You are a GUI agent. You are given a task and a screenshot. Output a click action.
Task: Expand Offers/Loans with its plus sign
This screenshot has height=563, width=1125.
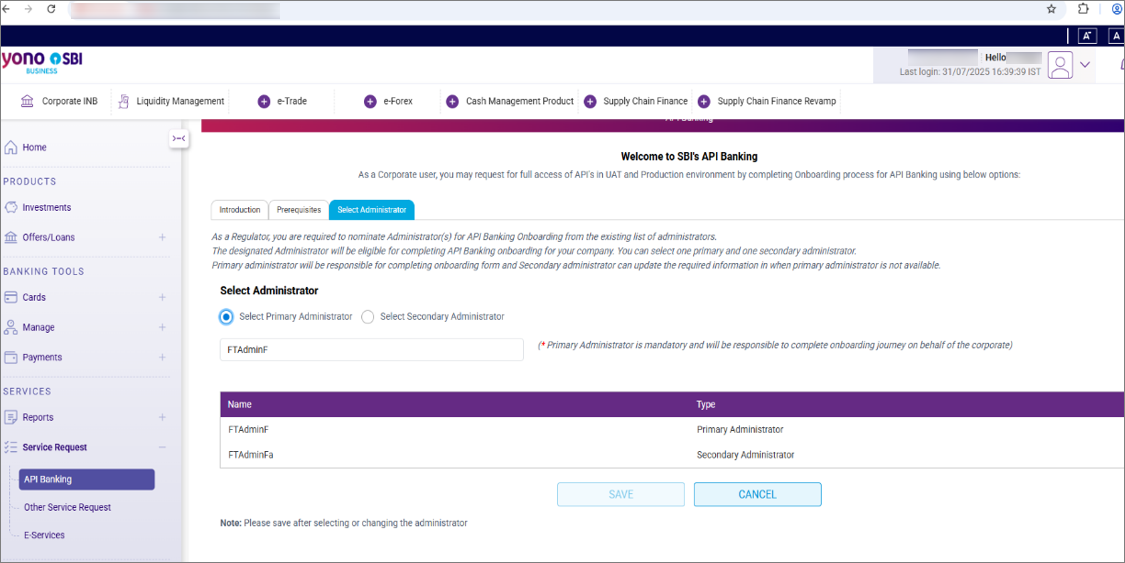coord(162,237)
